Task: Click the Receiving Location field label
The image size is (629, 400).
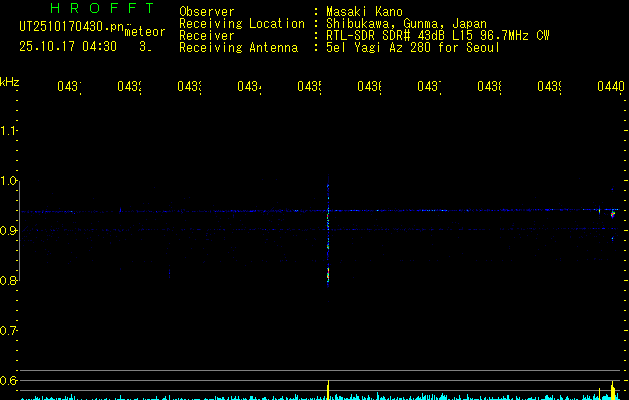Action: 241,24
